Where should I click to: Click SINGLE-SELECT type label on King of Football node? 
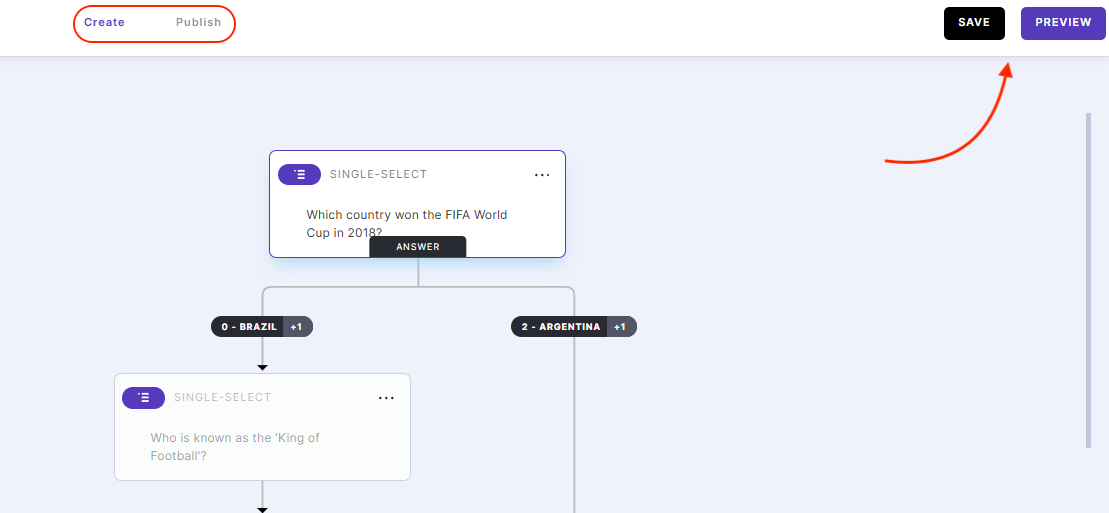(x=222, y=398)
